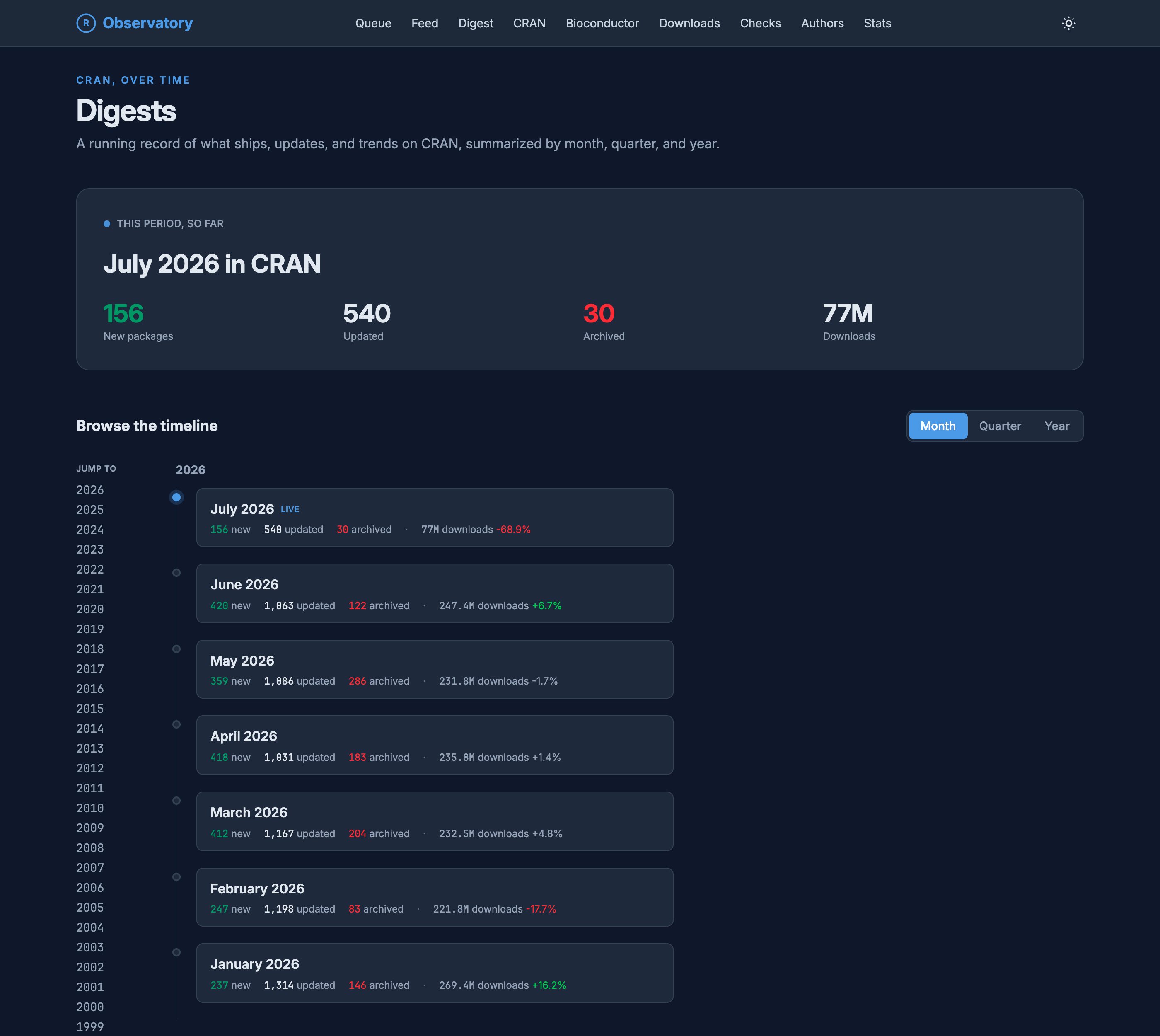Jump to year 2007 in sidebar
The image size is (1160, 1036).
click(x=90, y=869)
